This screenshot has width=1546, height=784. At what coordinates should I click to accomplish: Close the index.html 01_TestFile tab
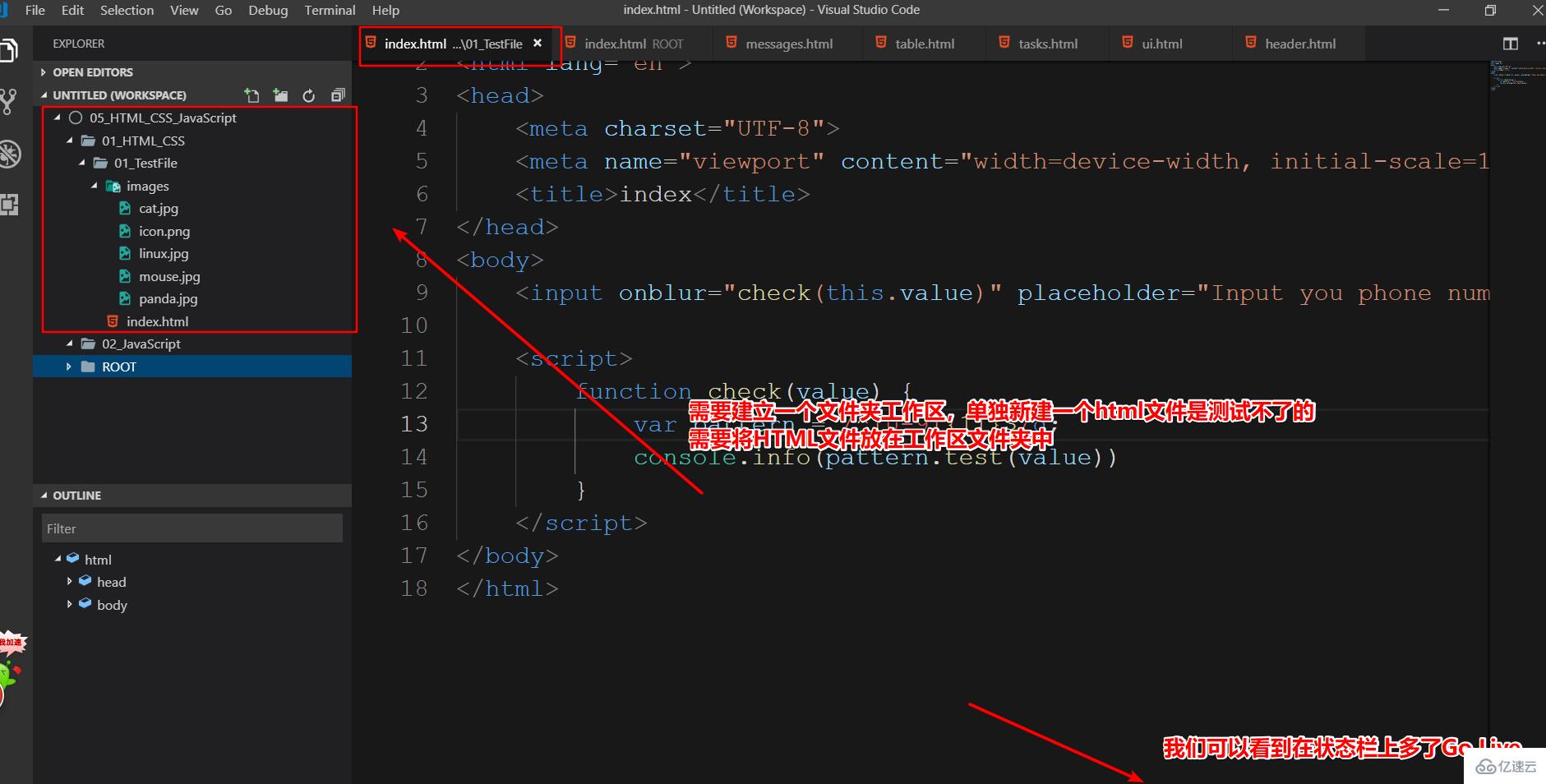[x=538, y=44]
